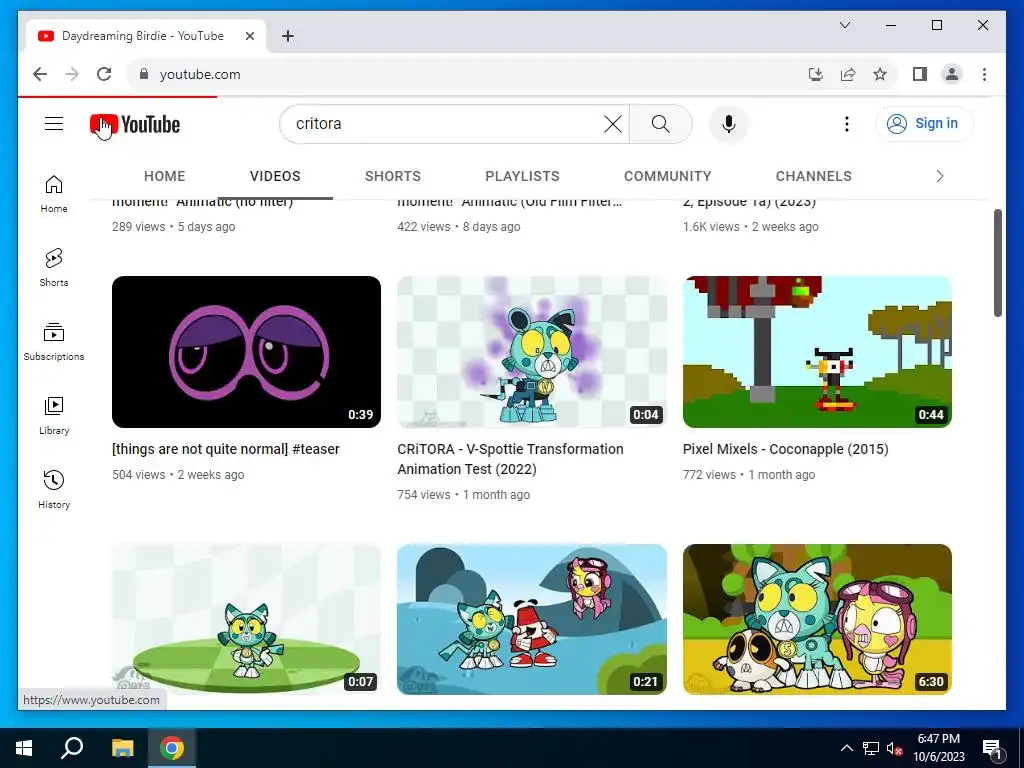Open the tab search dropdown arrow
1024x768 pixels.
844,25
